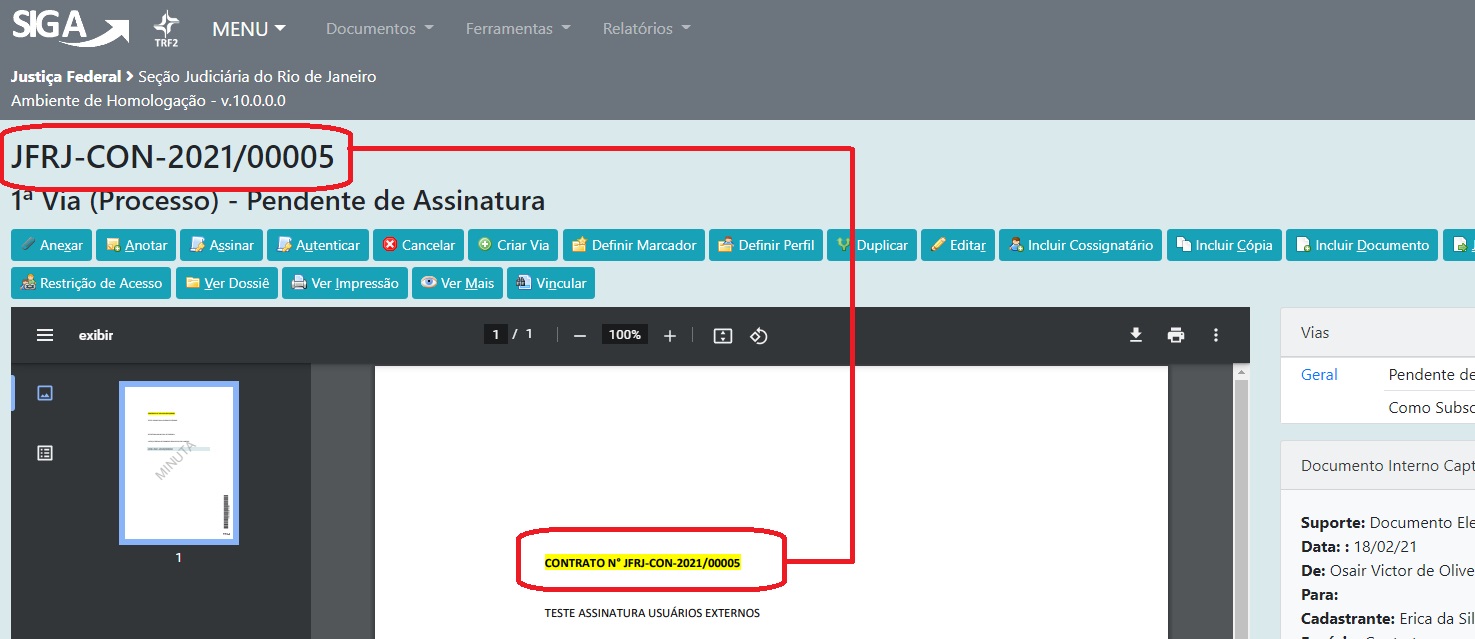
Task: Click the Vias panel header
Action: (x=1377, y=332)
